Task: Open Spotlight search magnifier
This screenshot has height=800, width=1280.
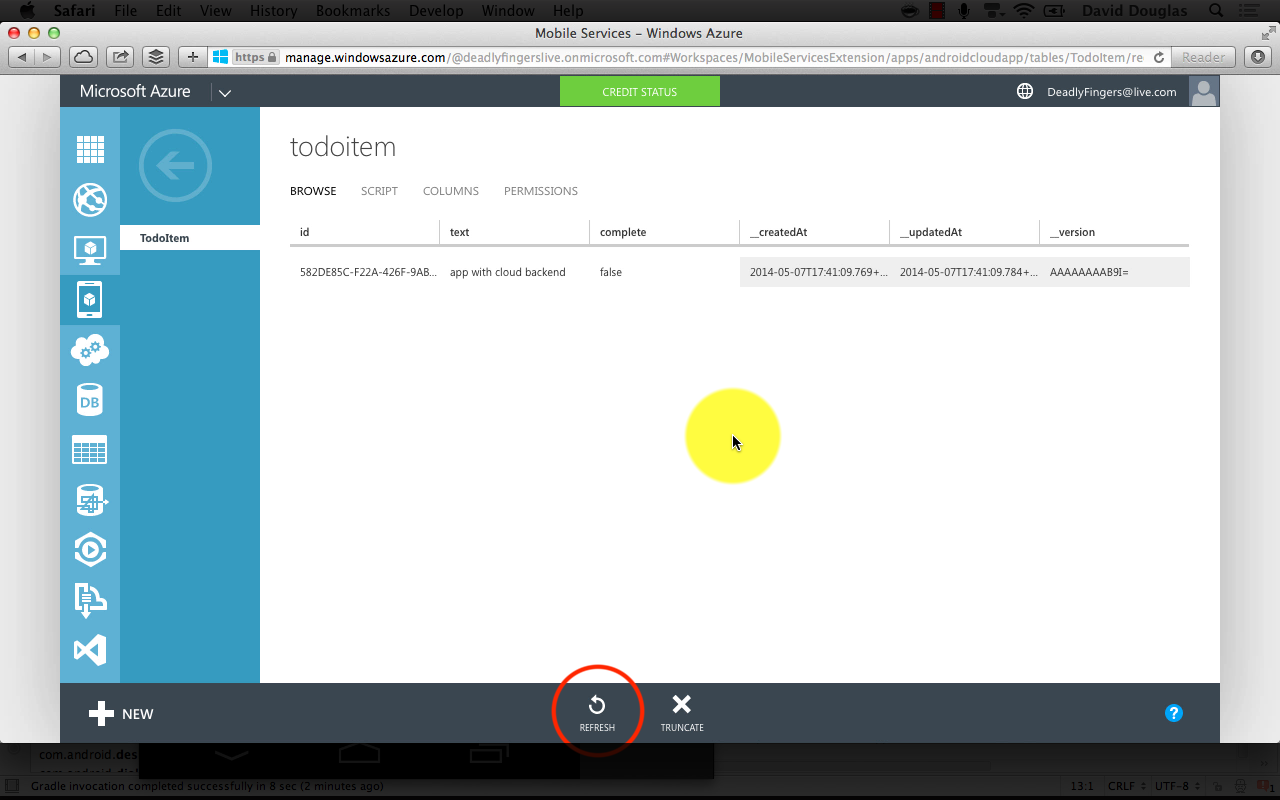Action: 1216,10
